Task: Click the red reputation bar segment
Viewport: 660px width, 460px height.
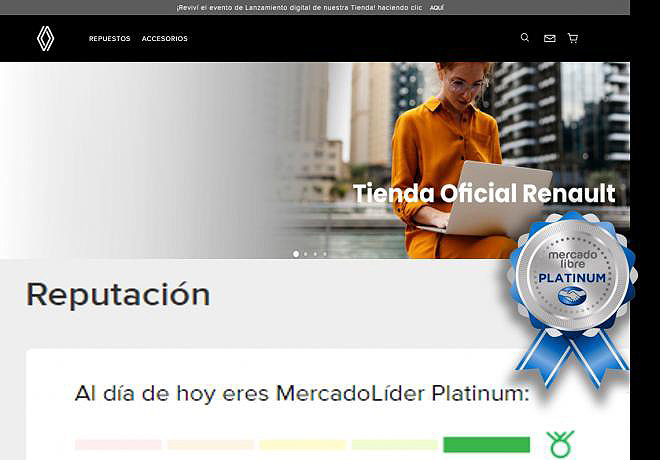Action: (x=118, y=444)
